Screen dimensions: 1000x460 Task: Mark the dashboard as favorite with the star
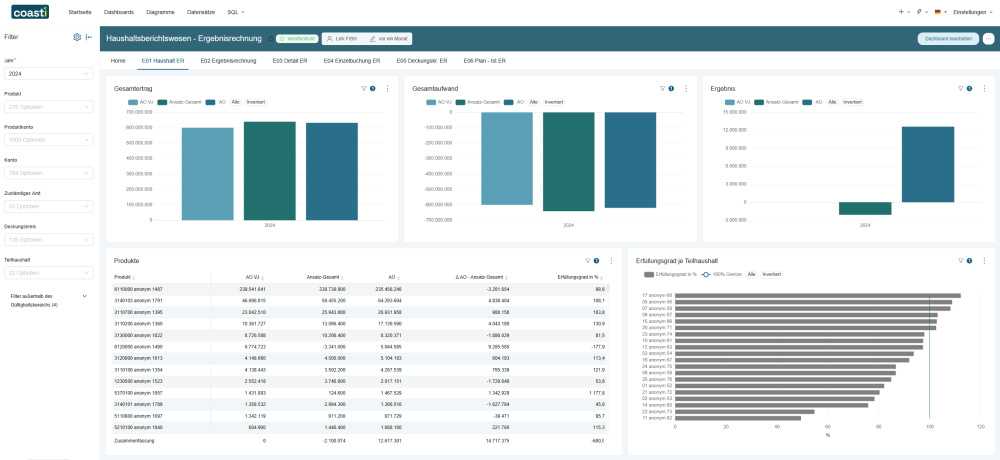click(x=270, y=39)
